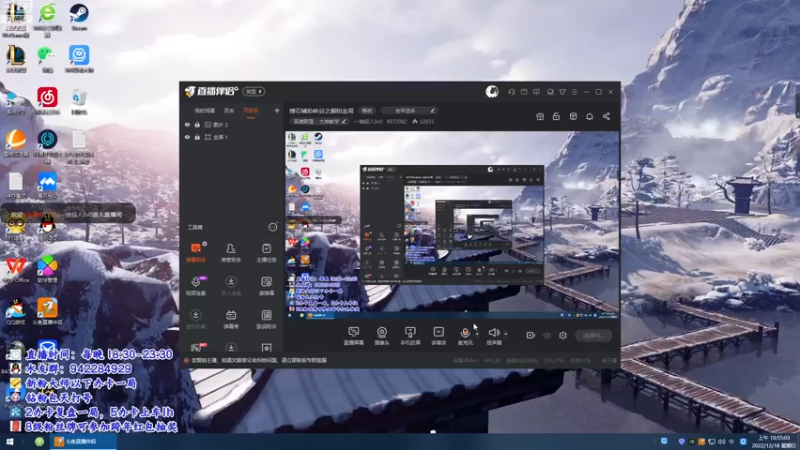This screenshot has height=450, width=800.
Task: Open the hamburger main menu
Action: tap(574, 92)
